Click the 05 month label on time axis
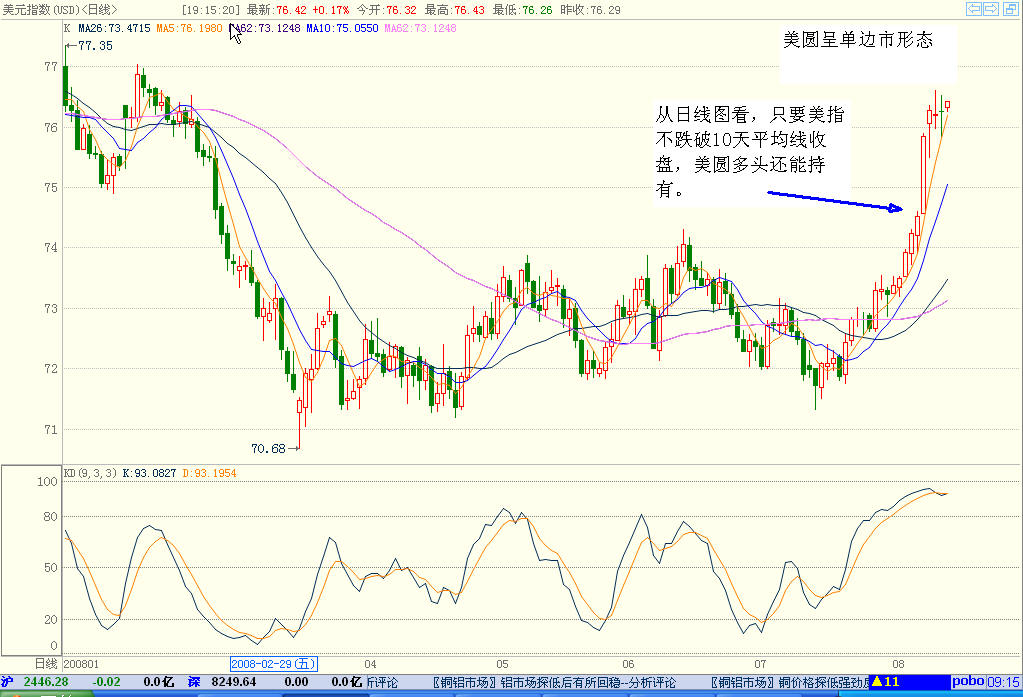This screenshot has height=697, width=1023. 502,664
